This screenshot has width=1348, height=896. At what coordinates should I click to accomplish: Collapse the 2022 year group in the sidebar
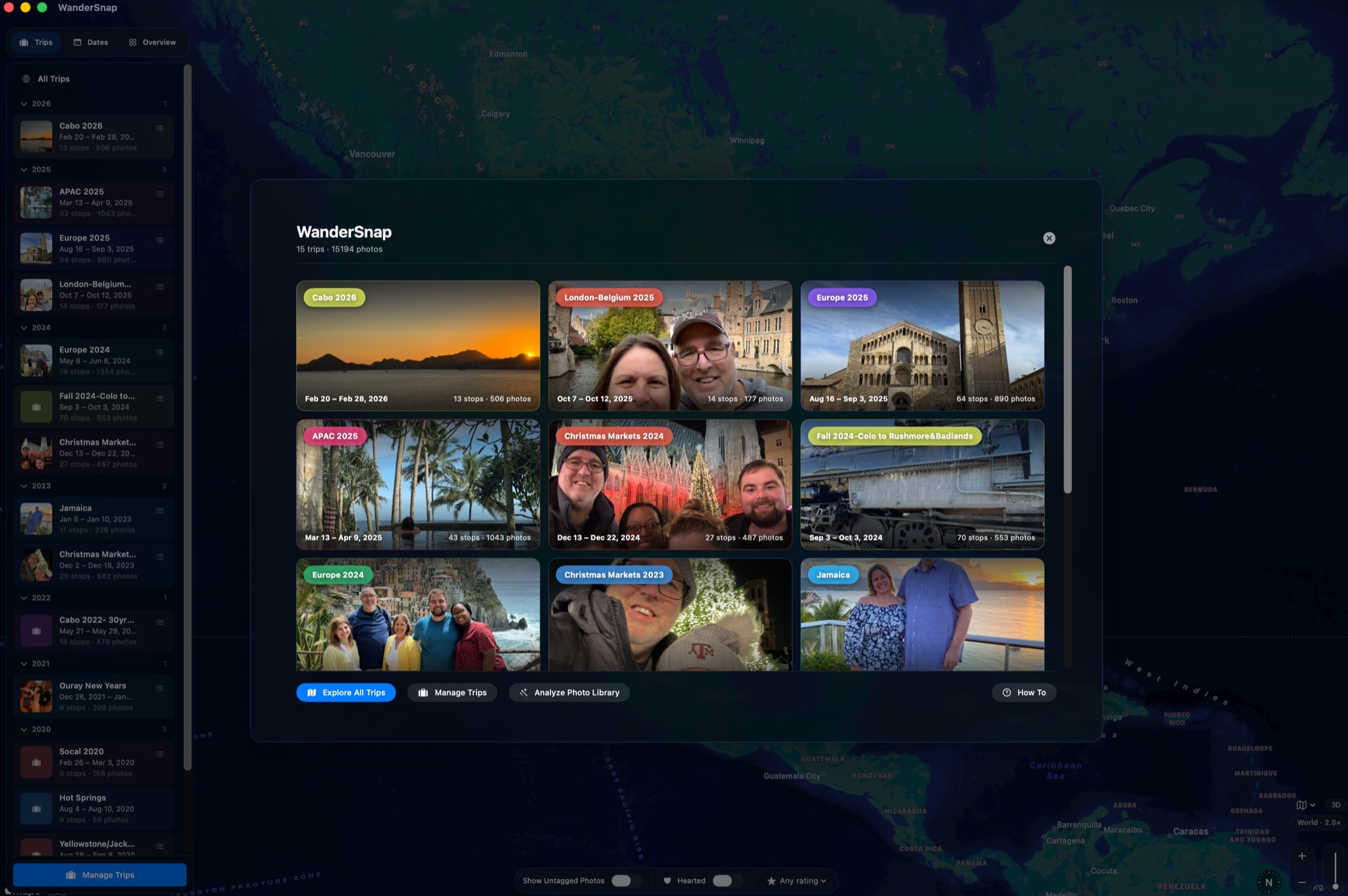tap(24, 598)
